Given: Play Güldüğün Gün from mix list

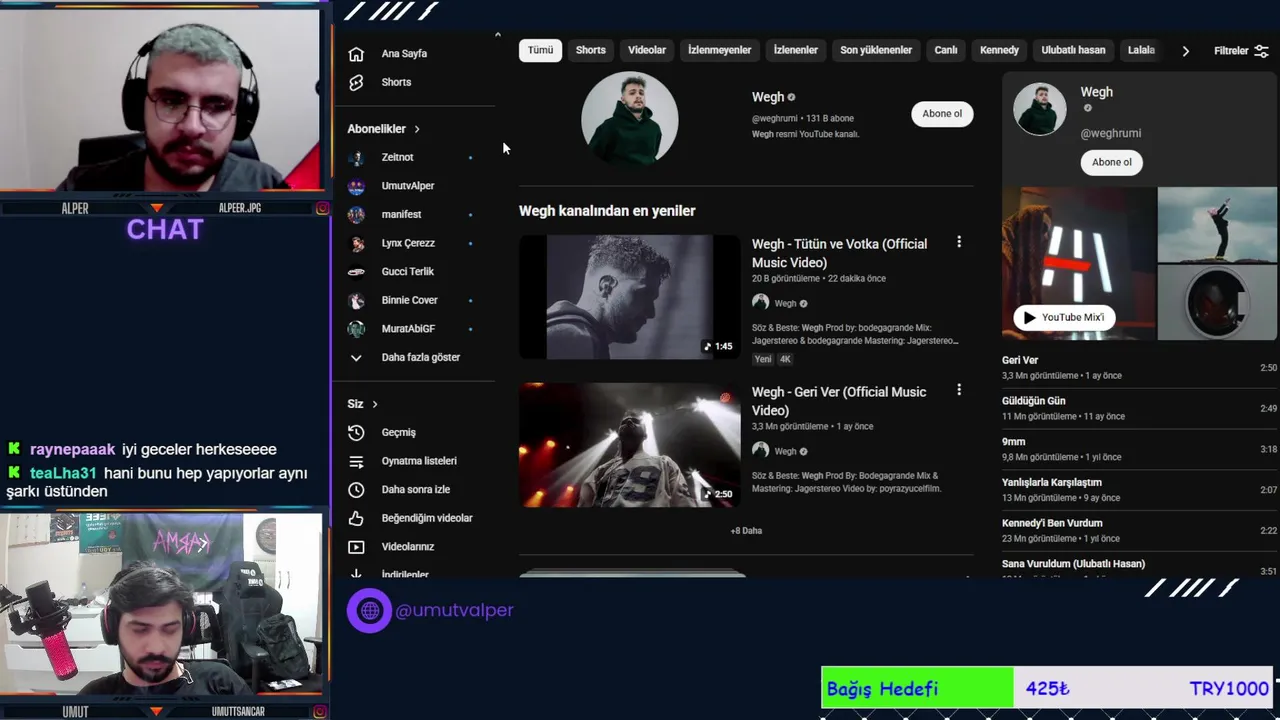Looking at the screenshot, I should coord(1139,408).
